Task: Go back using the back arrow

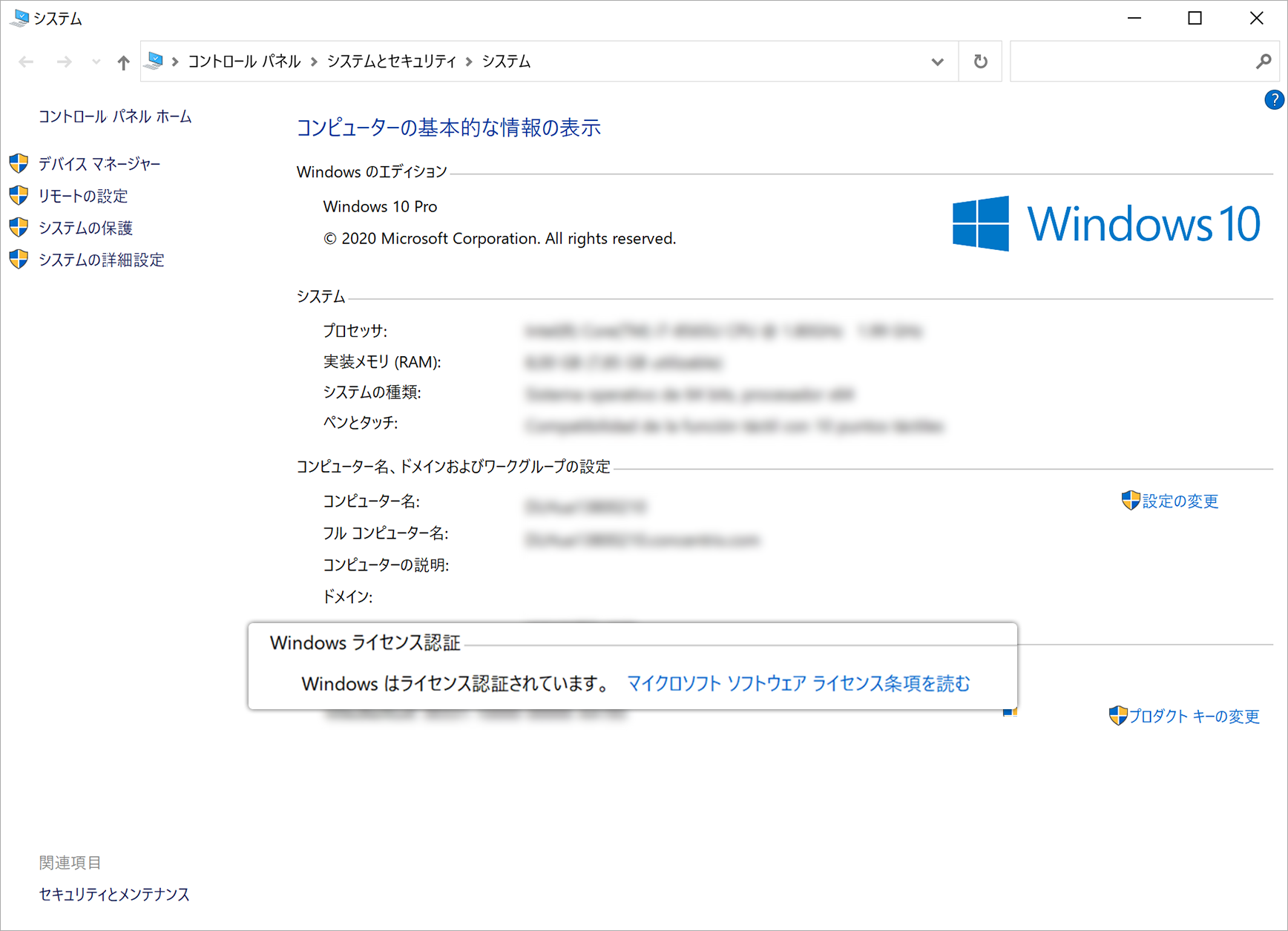Action: (26, 62)
